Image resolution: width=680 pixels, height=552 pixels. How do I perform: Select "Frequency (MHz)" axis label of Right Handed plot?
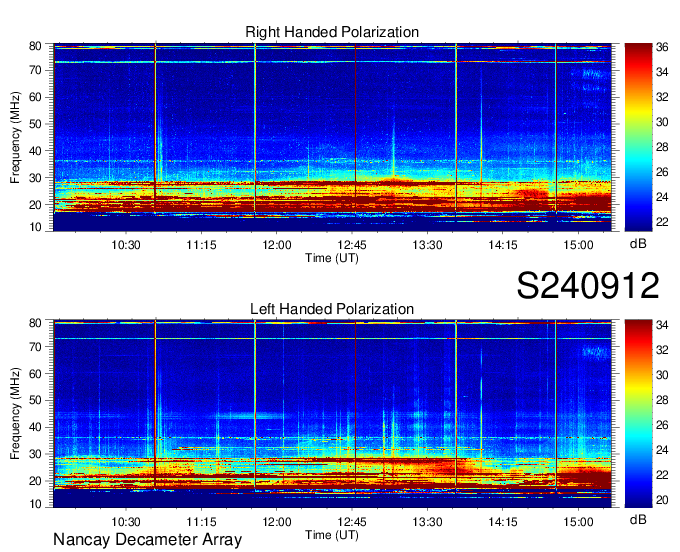(x=15, y=137)
